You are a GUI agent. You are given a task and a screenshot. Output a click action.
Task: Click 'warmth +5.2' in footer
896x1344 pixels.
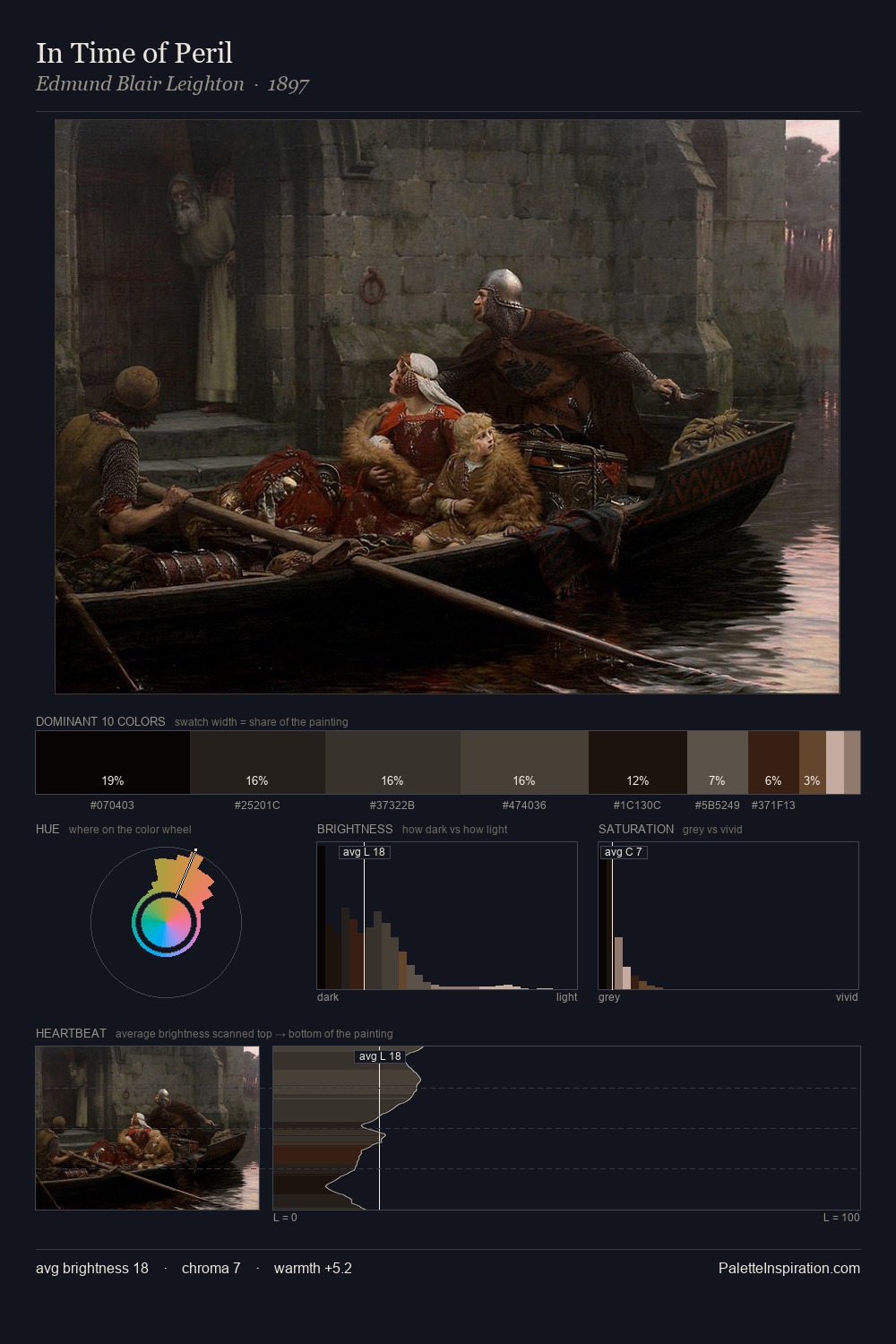313,1269
